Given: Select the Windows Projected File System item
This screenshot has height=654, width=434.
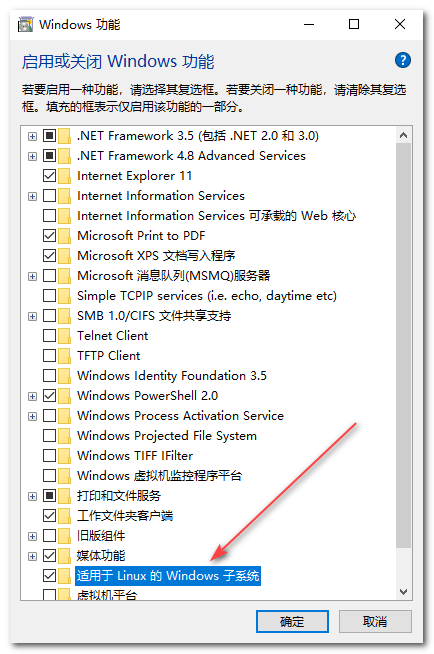Looking at the screenshot, I should (167, 436).
